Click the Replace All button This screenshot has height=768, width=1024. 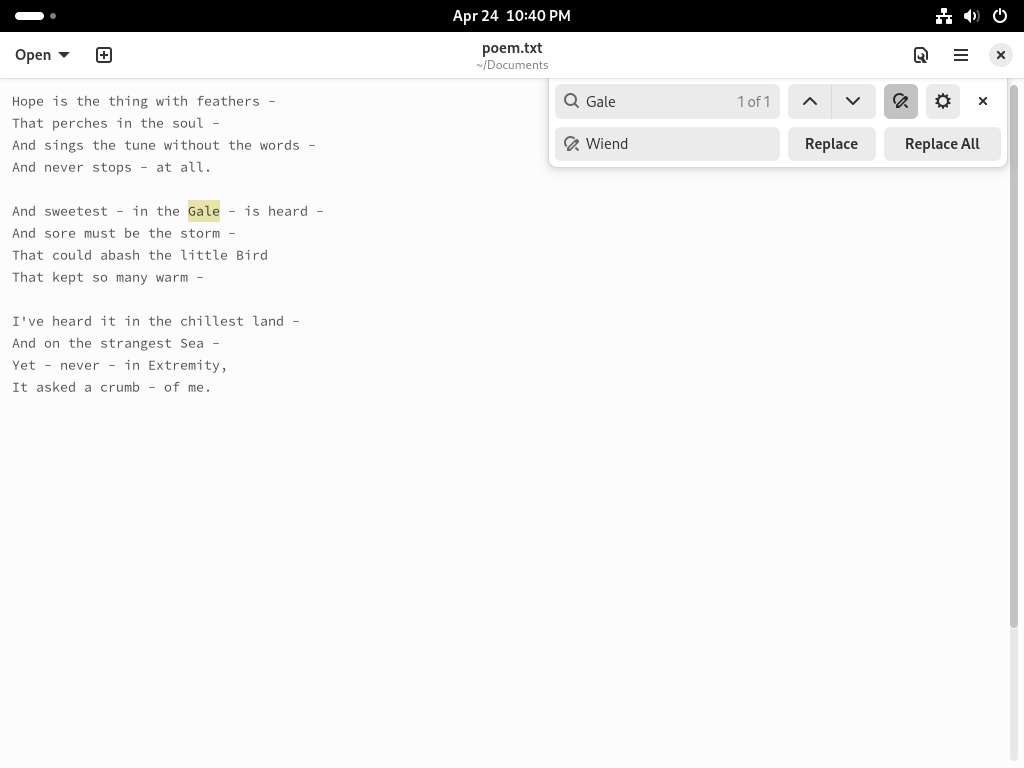[x=942, y=144]
